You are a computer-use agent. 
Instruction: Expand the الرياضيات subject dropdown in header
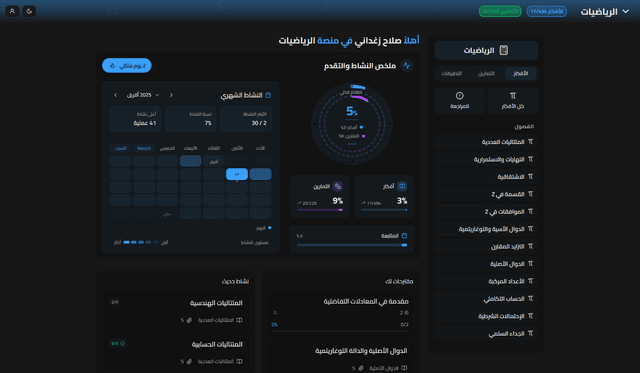tap(604, 12)
